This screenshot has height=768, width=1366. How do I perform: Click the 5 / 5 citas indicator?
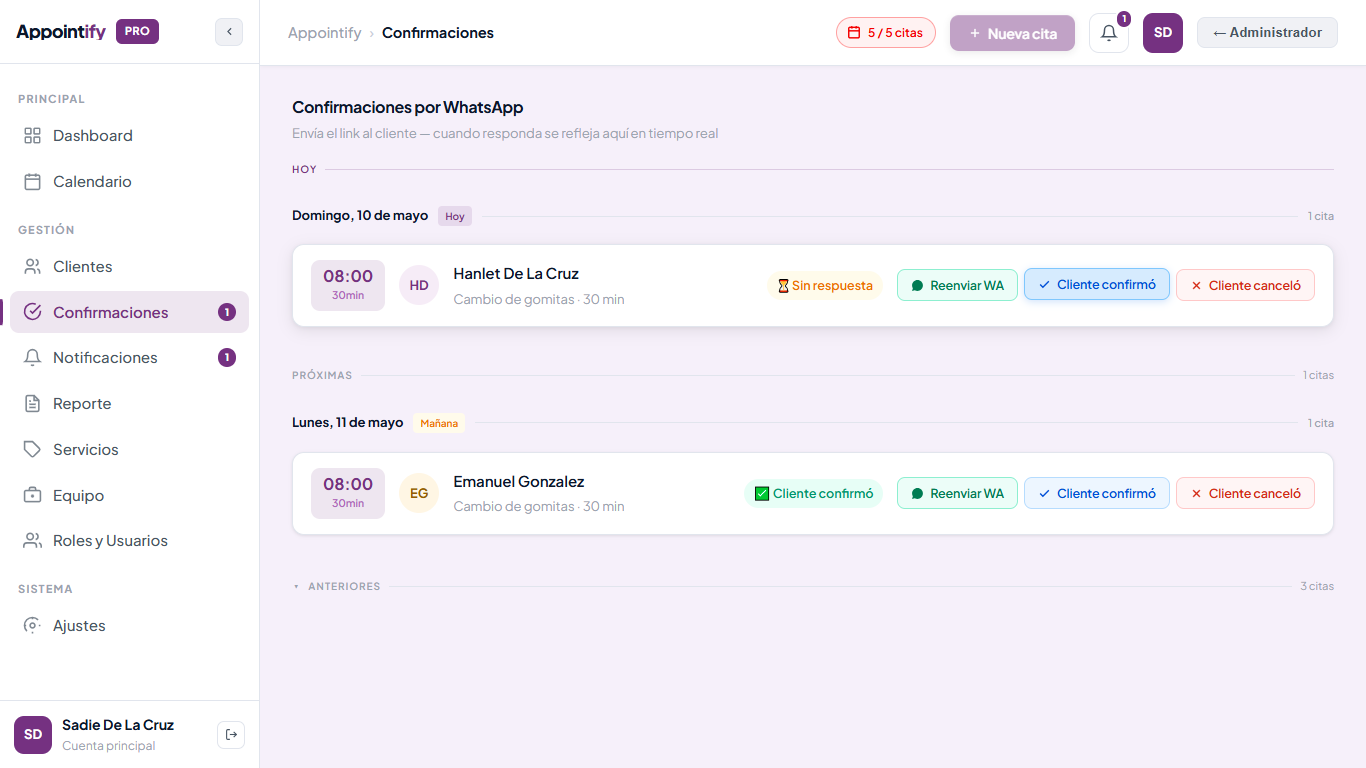pos(886,33)
